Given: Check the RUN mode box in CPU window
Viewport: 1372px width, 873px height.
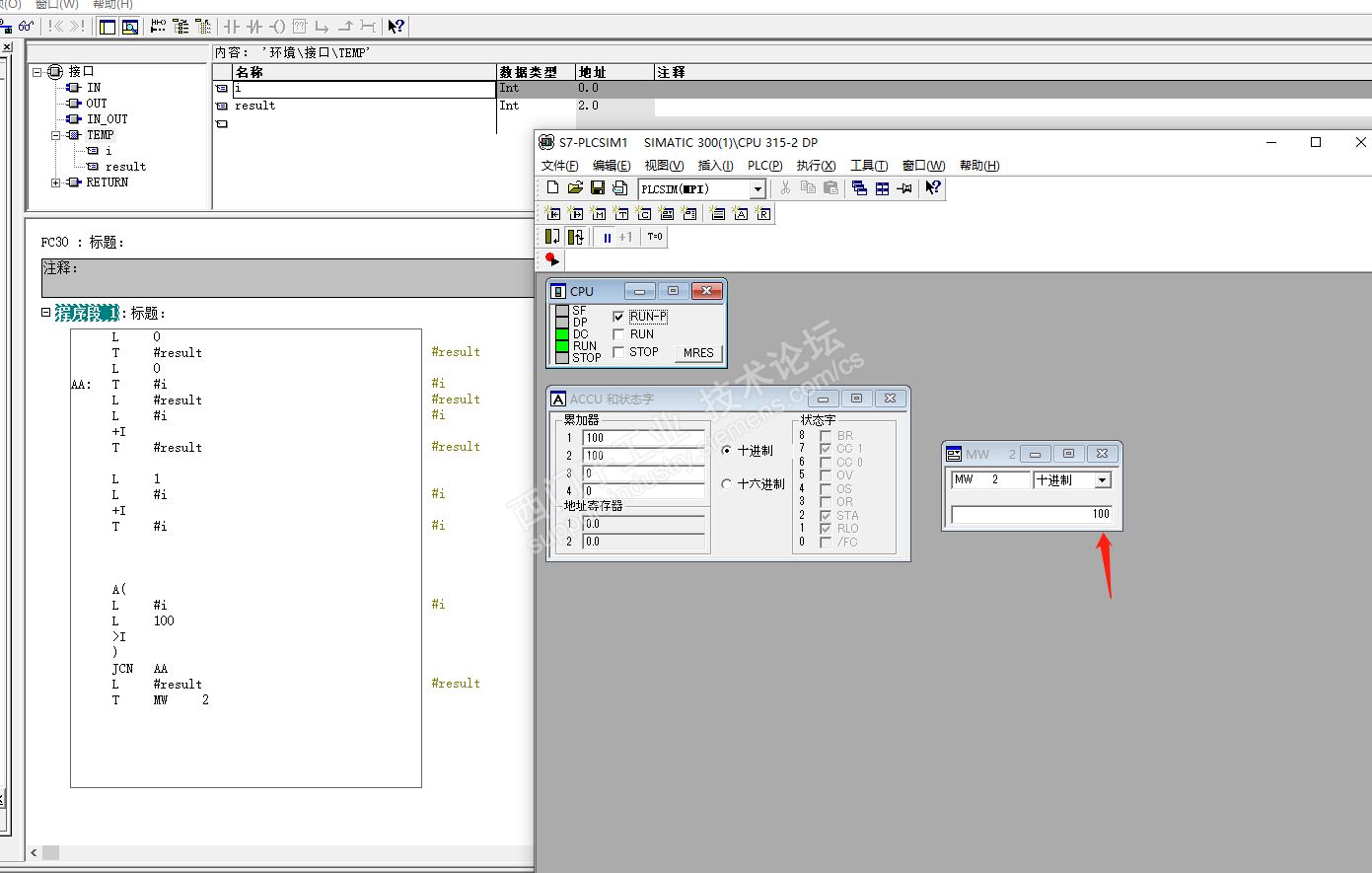Looking at the screenshot, I should (618, 334).
